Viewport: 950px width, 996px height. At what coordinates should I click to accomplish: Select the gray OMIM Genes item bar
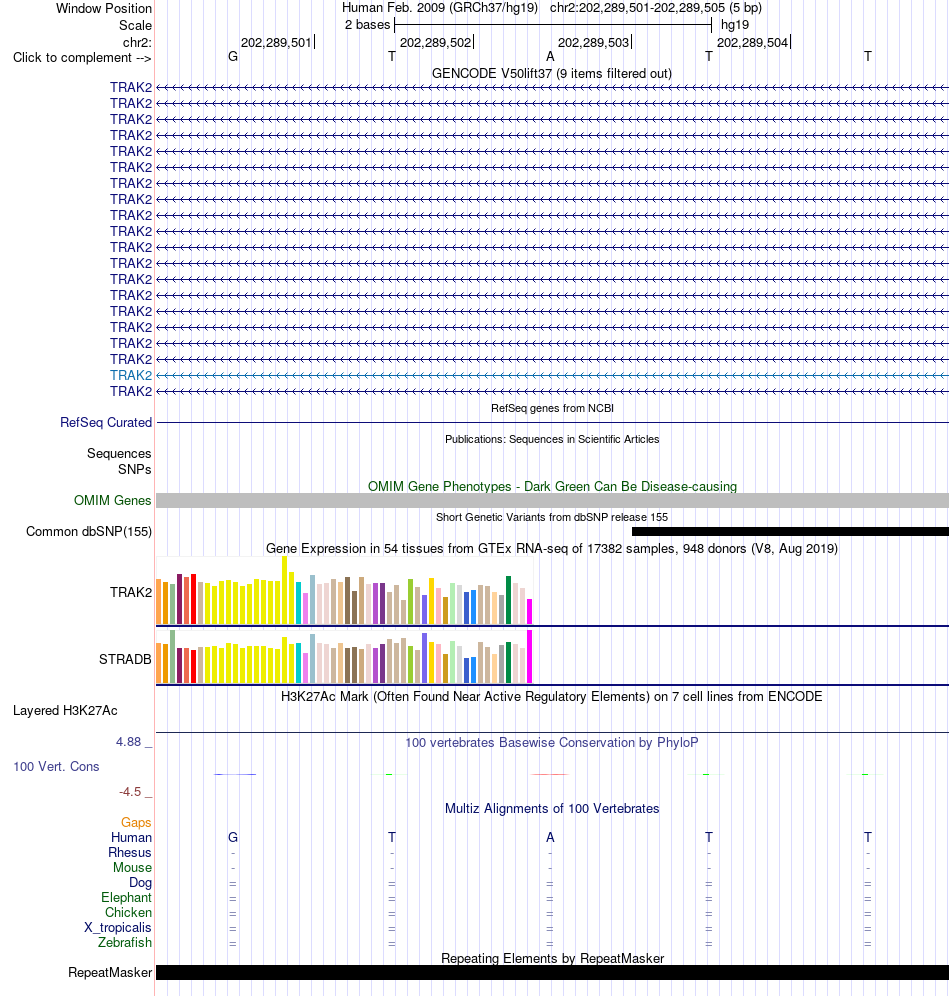552,501
